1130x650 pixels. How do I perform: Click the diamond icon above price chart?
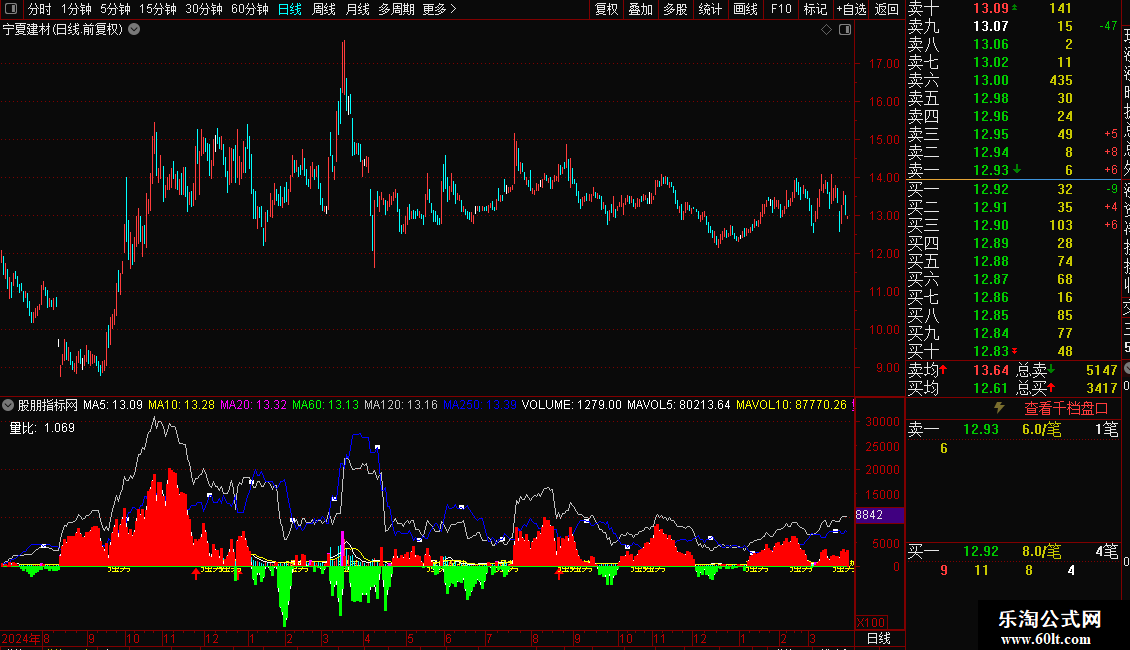pos(827,30)
